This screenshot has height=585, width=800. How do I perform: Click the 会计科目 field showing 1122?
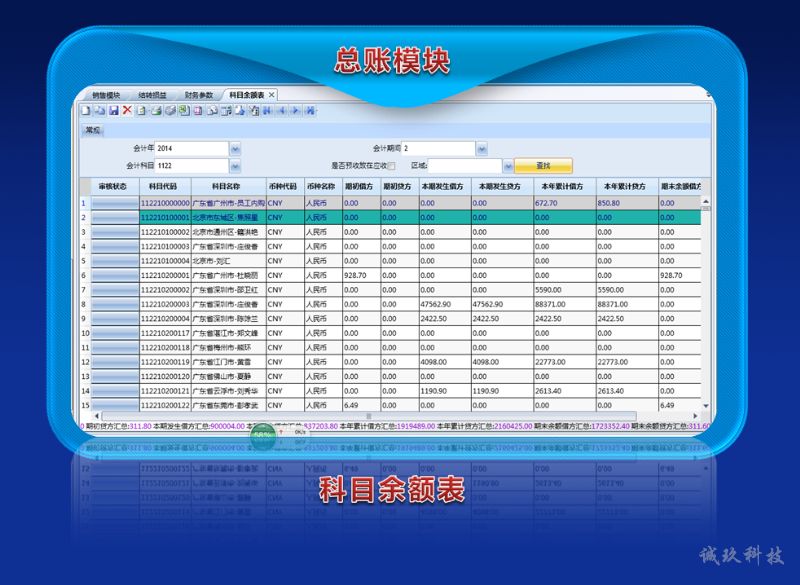pyautogui.click(x=192, y=166)
